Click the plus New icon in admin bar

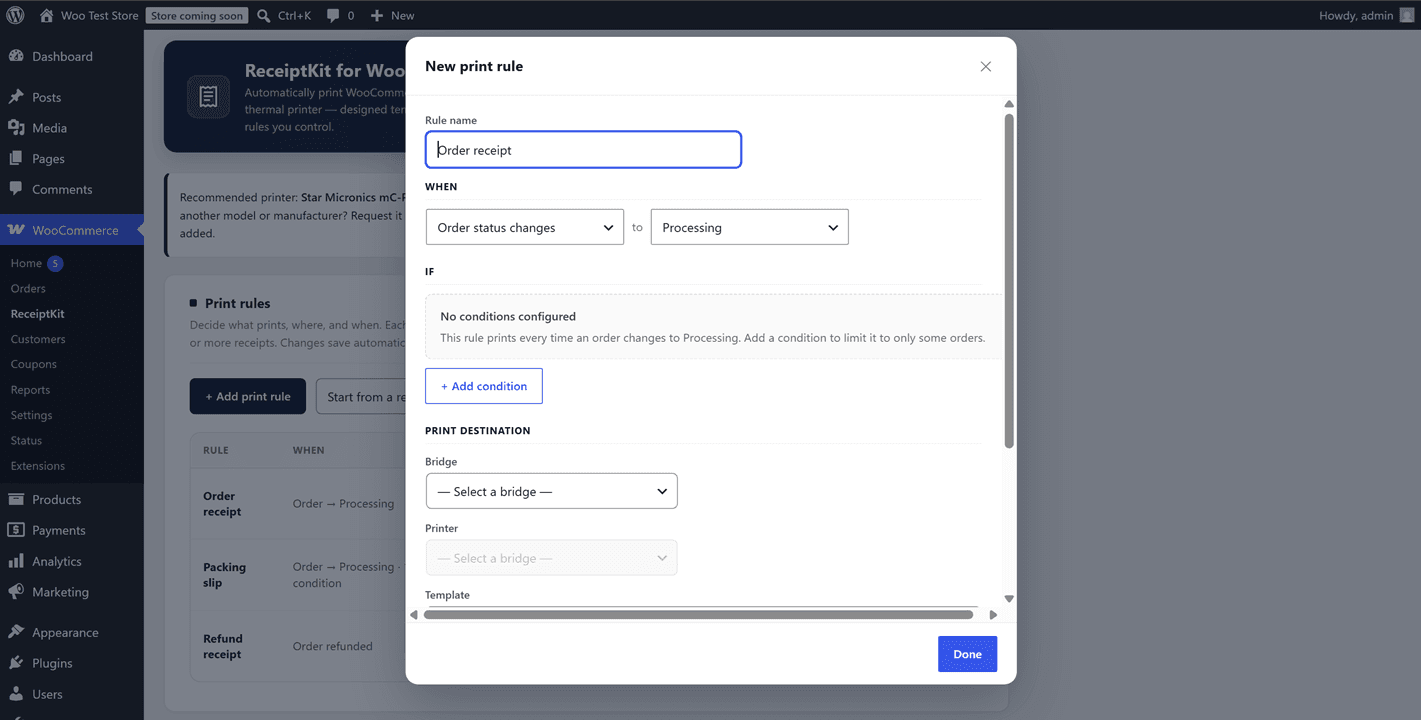tap(377, 15)
